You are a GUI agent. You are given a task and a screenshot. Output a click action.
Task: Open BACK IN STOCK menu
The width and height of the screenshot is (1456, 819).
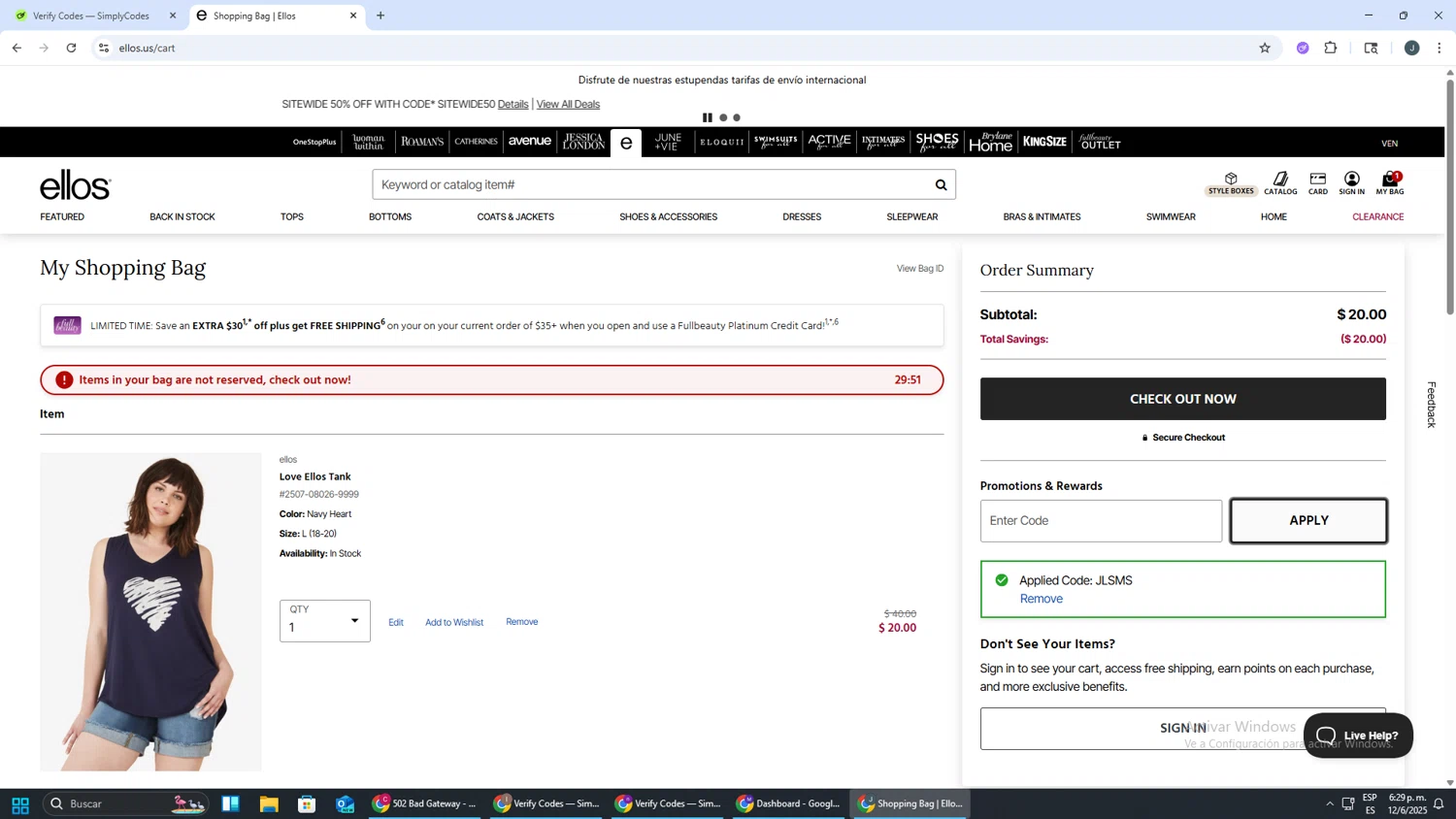(182, 217)
